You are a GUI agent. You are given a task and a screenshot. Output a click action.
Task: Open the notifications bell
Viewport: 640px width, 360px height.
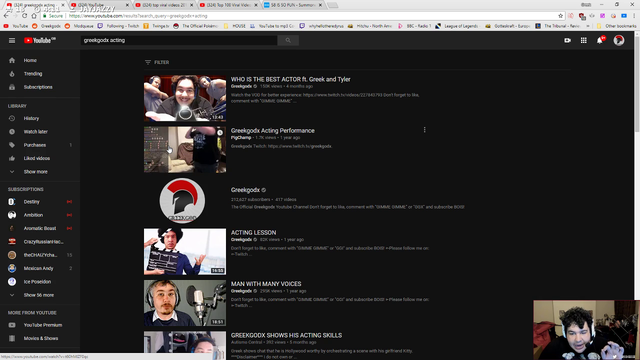pyautogui.click(x=600, y=40)
